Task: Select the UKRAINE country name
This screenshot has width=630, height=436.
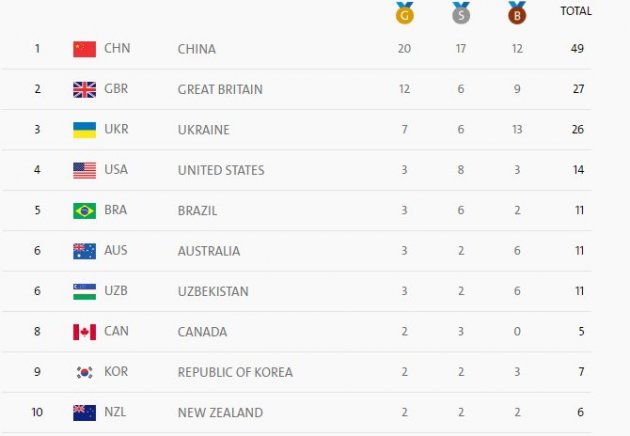Action: point(204,130)
